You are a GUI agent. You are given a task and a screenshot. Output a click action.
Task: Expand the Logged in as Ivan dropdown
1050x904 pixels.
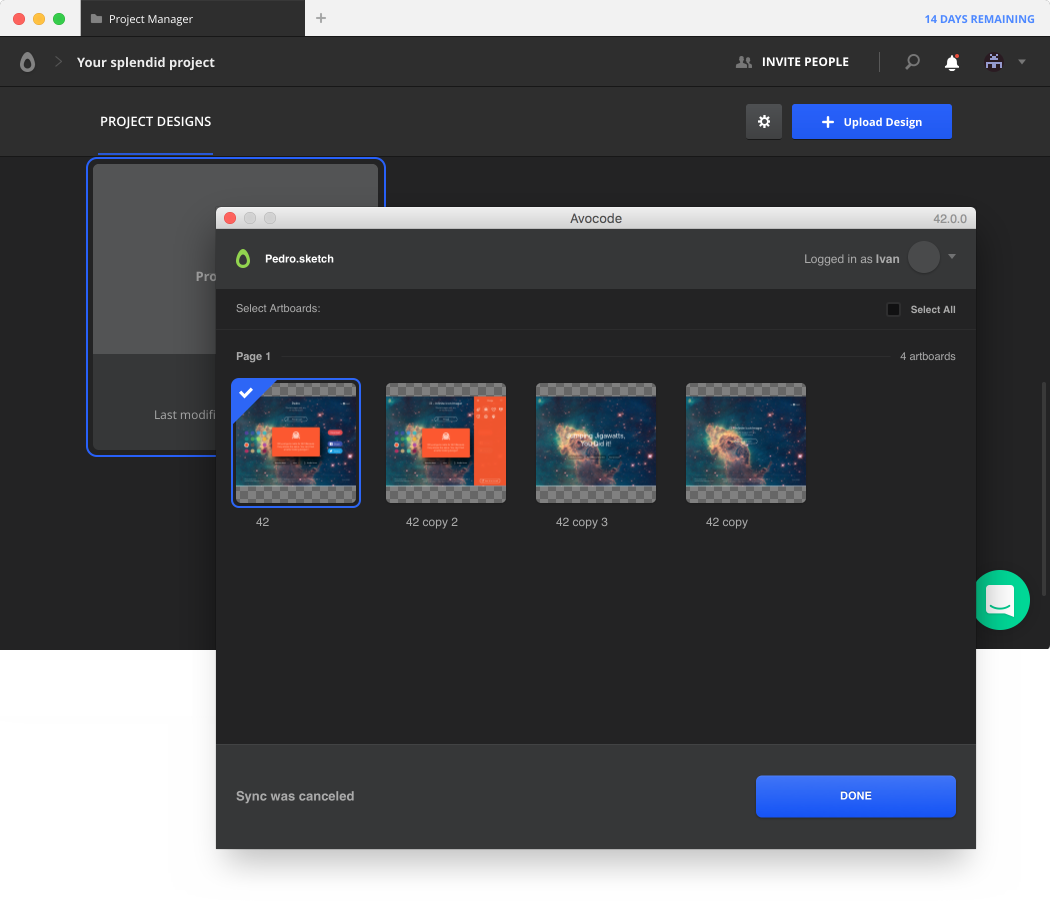pyautogui.click(x=952, y=256)
